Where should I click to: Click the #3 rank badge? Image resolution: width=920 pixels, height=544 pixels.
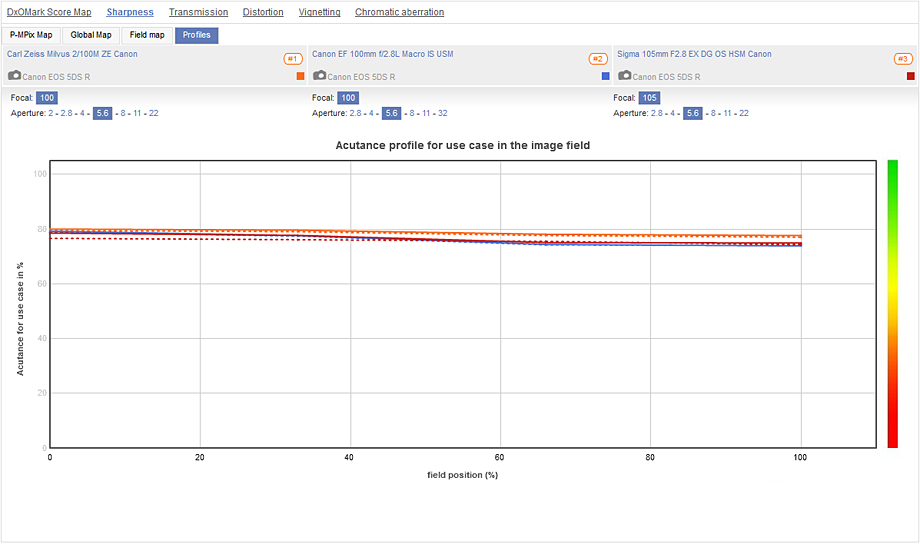tap(903, 59)
